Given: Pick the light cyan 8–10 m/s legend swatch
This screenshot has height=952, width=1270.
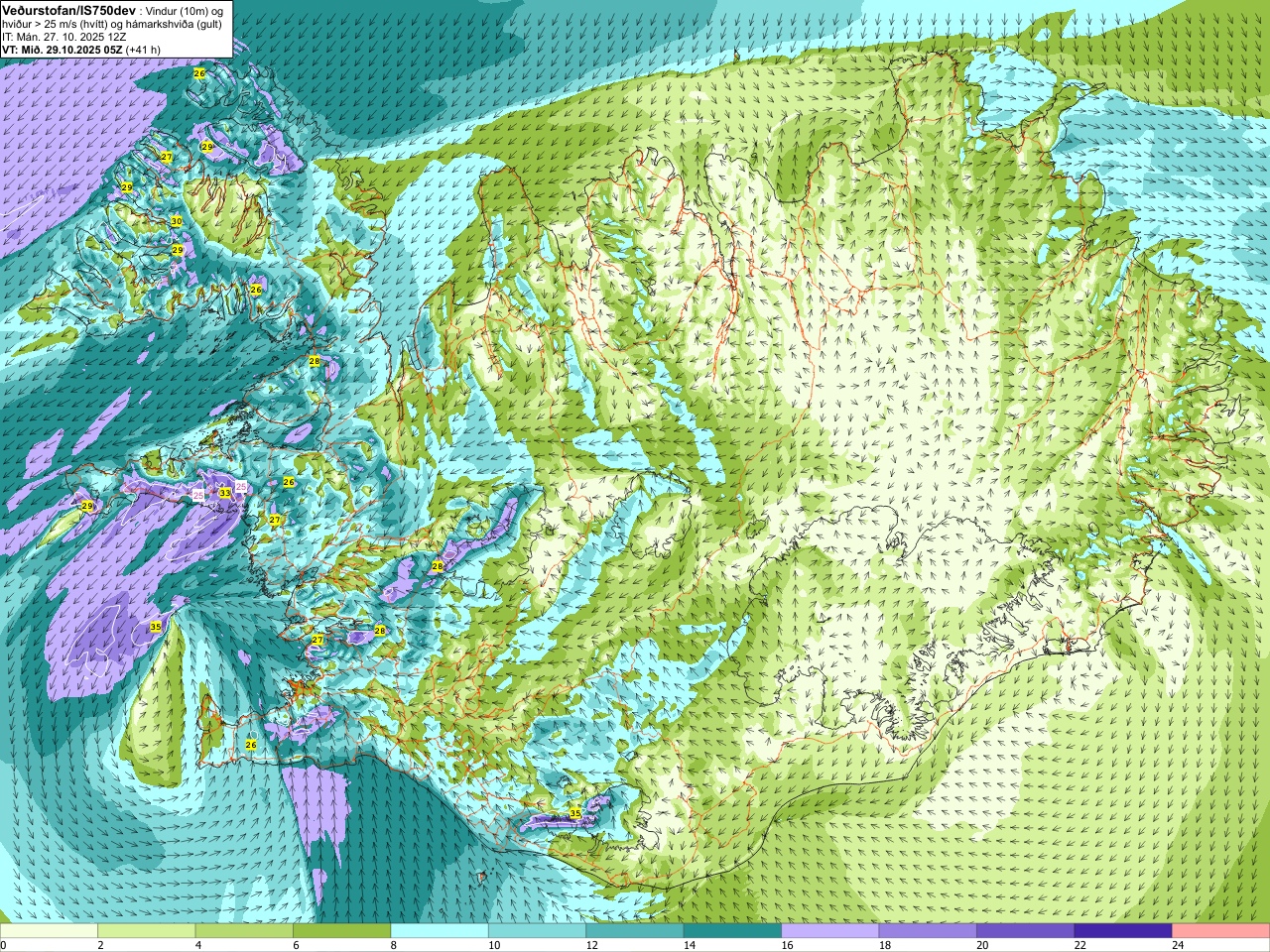Looking at the screenshot, I should coord(440,931).
